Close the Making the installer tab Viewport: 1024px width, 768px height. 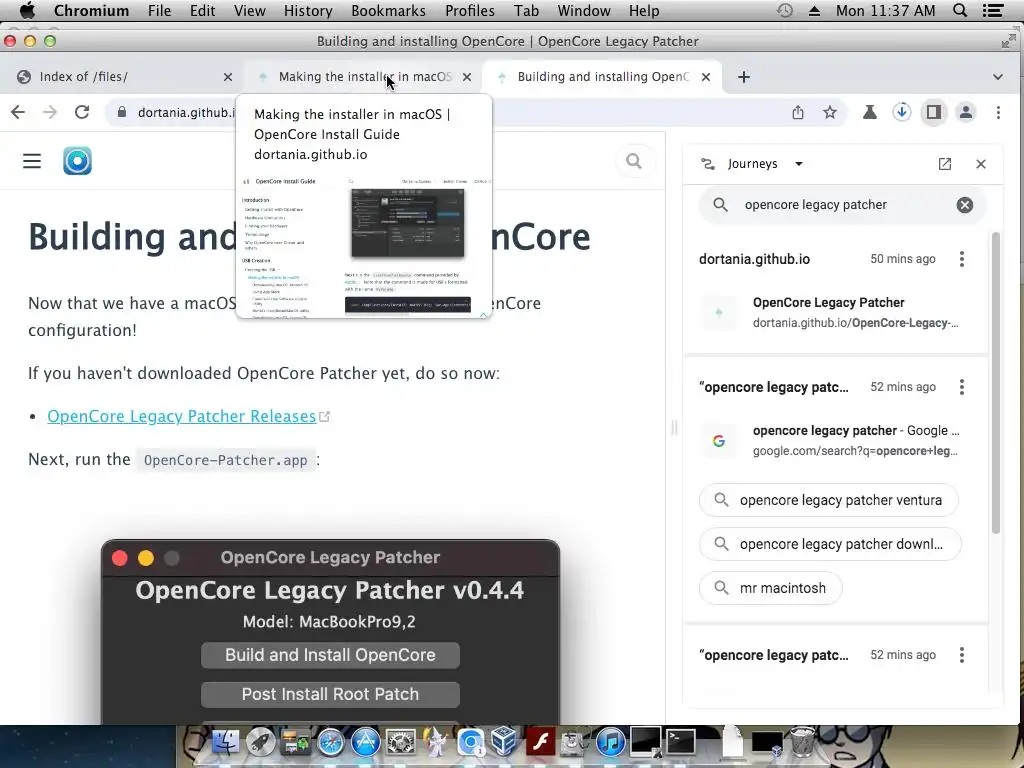[467, 77]
